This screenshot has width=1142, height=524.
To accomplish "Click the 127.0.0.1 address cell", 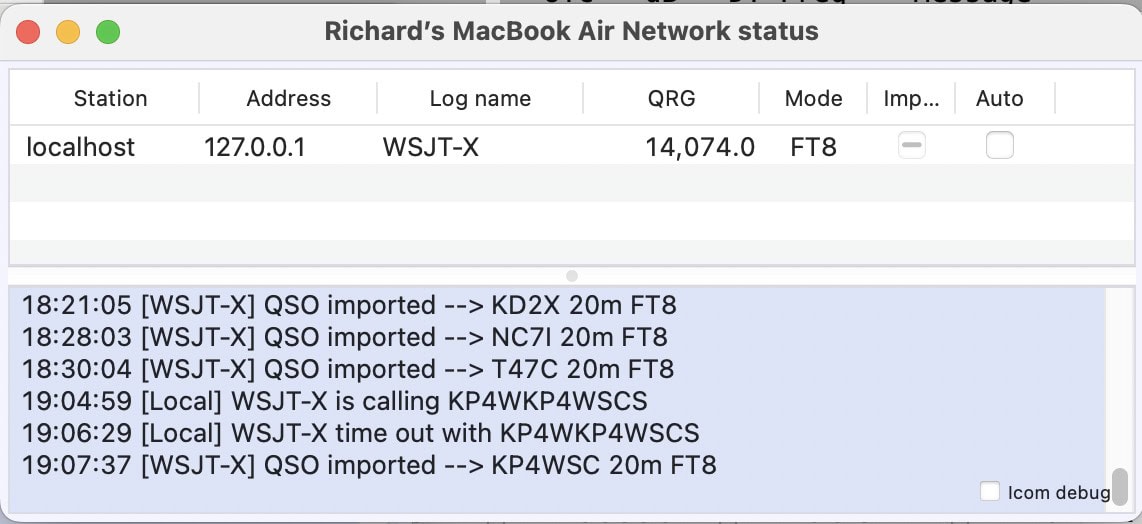I will pos(254,147).
